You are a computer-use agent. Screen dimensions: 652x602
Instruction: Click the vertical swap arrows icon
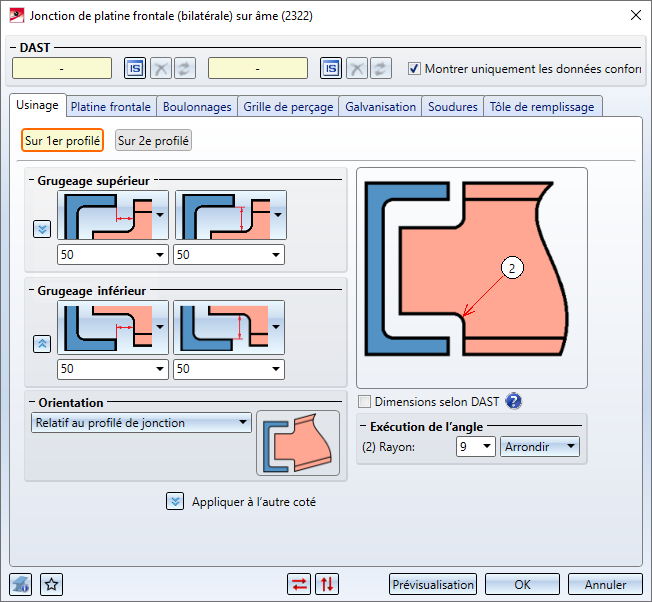[326, 584]
